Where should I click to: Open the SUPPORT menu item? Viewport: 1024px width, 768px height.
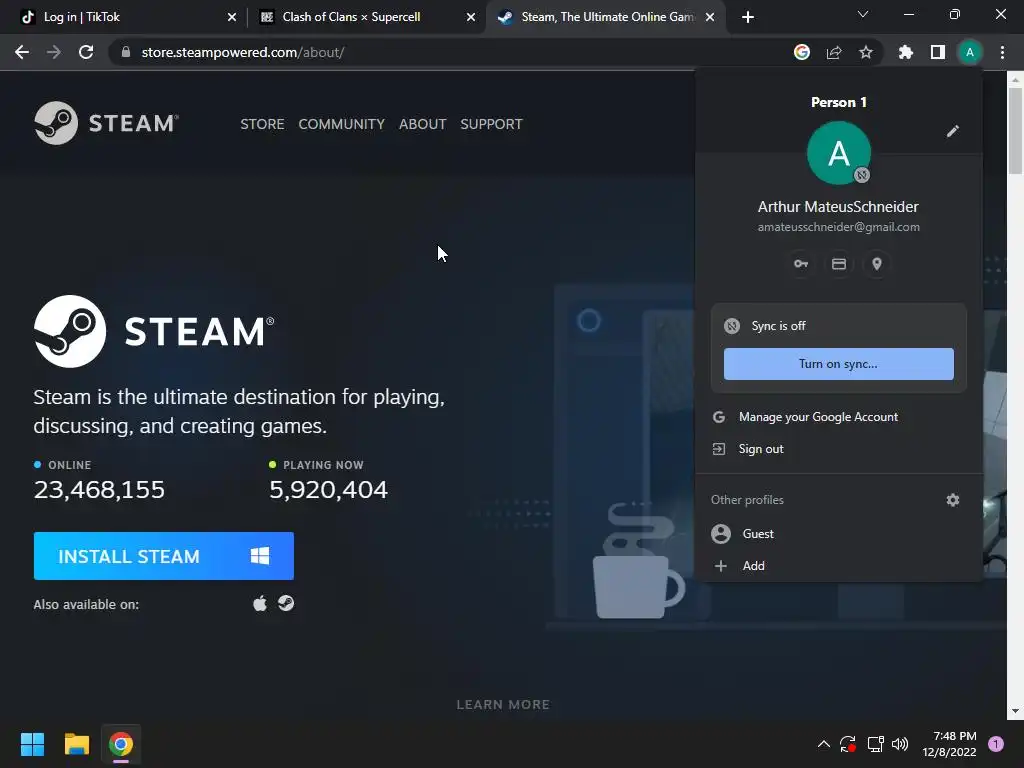tap(491, 124)
